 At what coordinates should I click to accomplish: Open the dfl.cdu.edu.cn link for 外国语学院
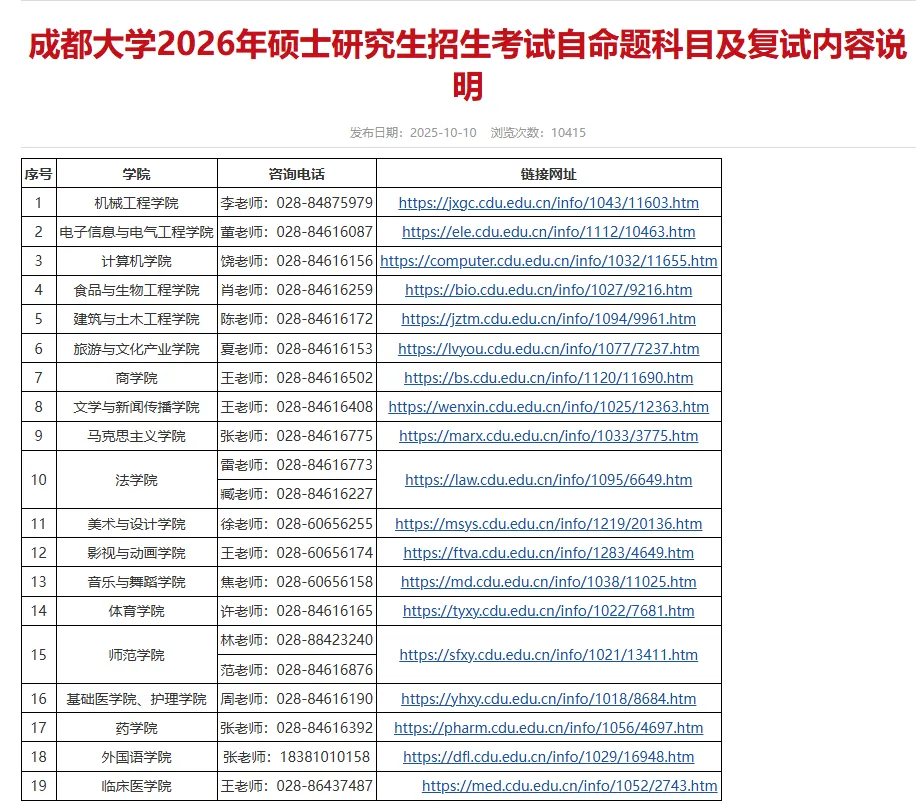pyautogui.click(x=549, y=757)
